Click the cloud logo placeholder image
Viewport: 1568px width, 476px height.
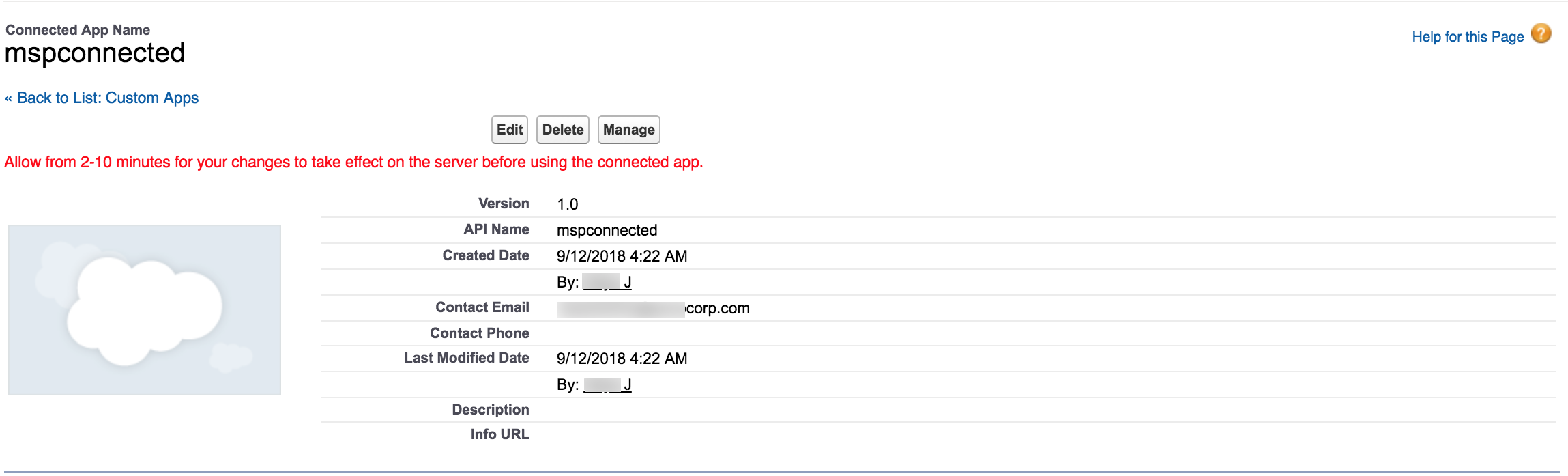point(145,310)
